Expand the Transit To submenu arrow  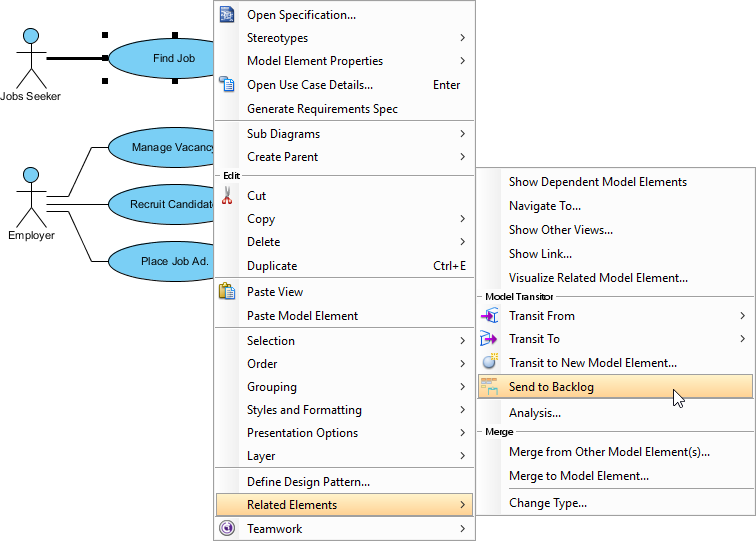742,338
